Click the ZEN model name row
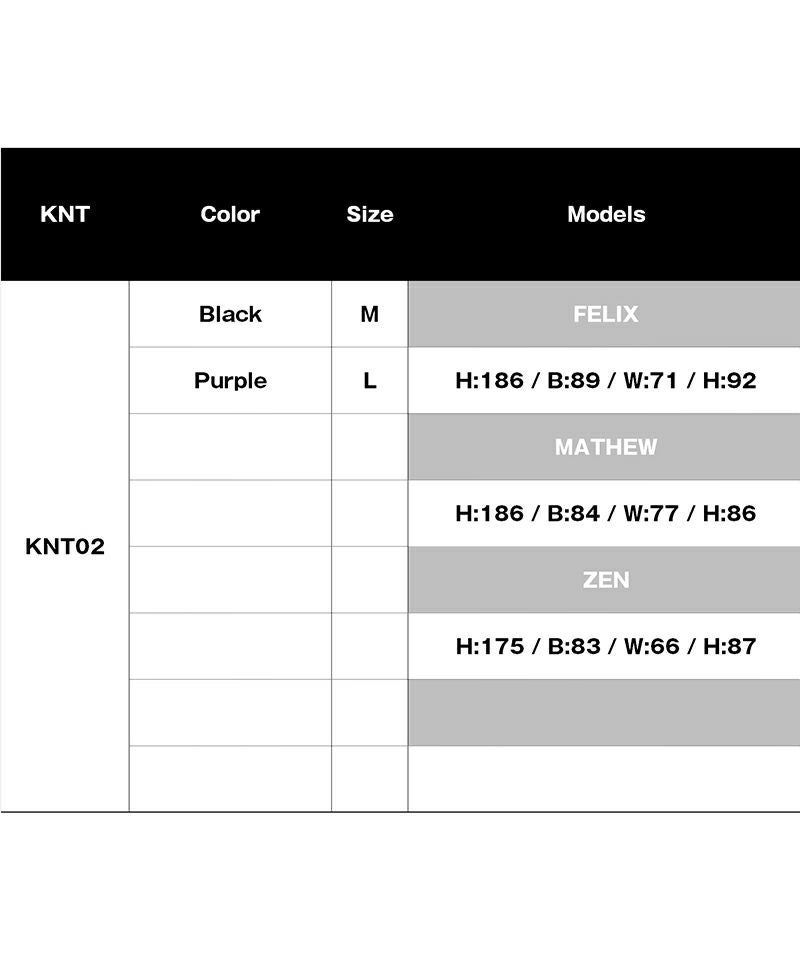Screen dimensions: 800x960 tap(605, 580)
